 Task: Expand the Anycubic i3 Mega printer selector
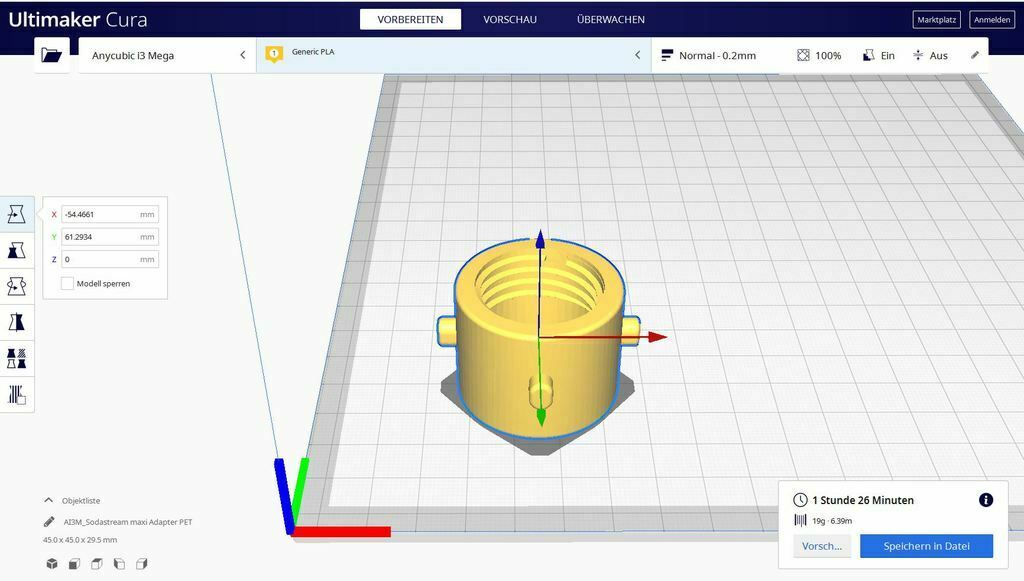click(167, 55)
